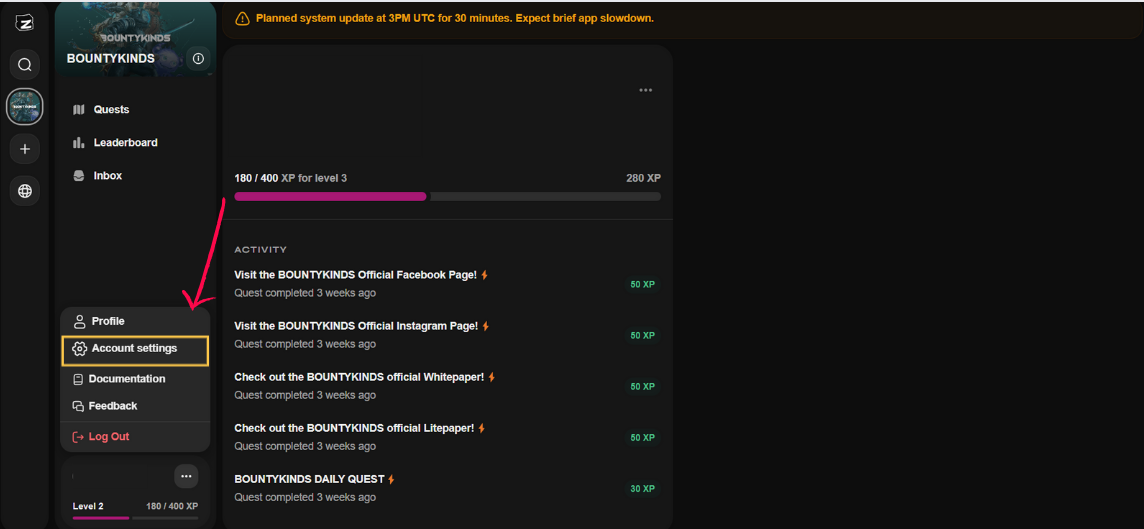Click the 30 XP badge for DAILY QUEST
The height and width of the screenshot is (529, 1144).
coord(643,489)
